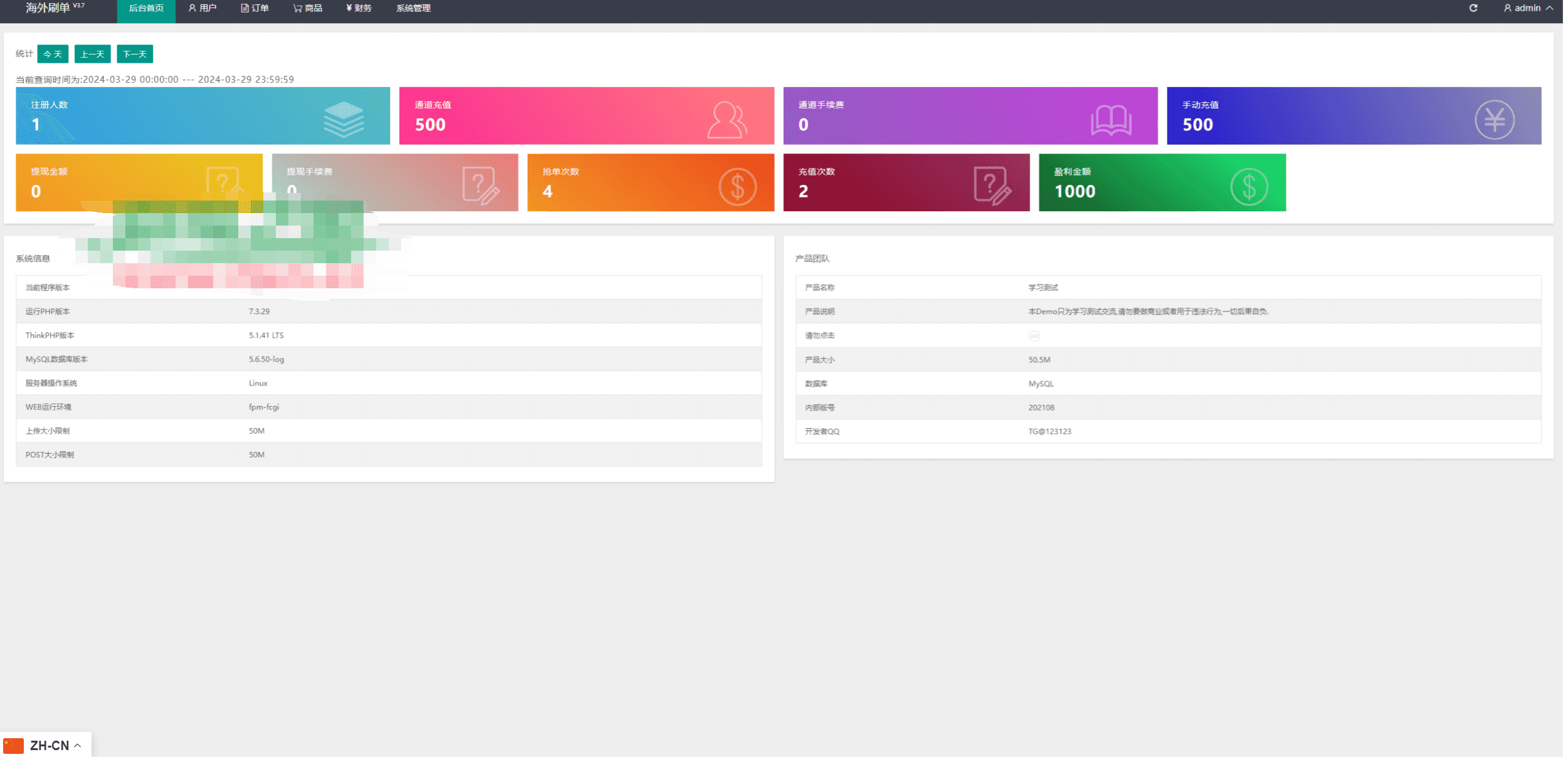Click the refresh icon in top bar
This screenshot has height=757, width=1568.
1473,8
